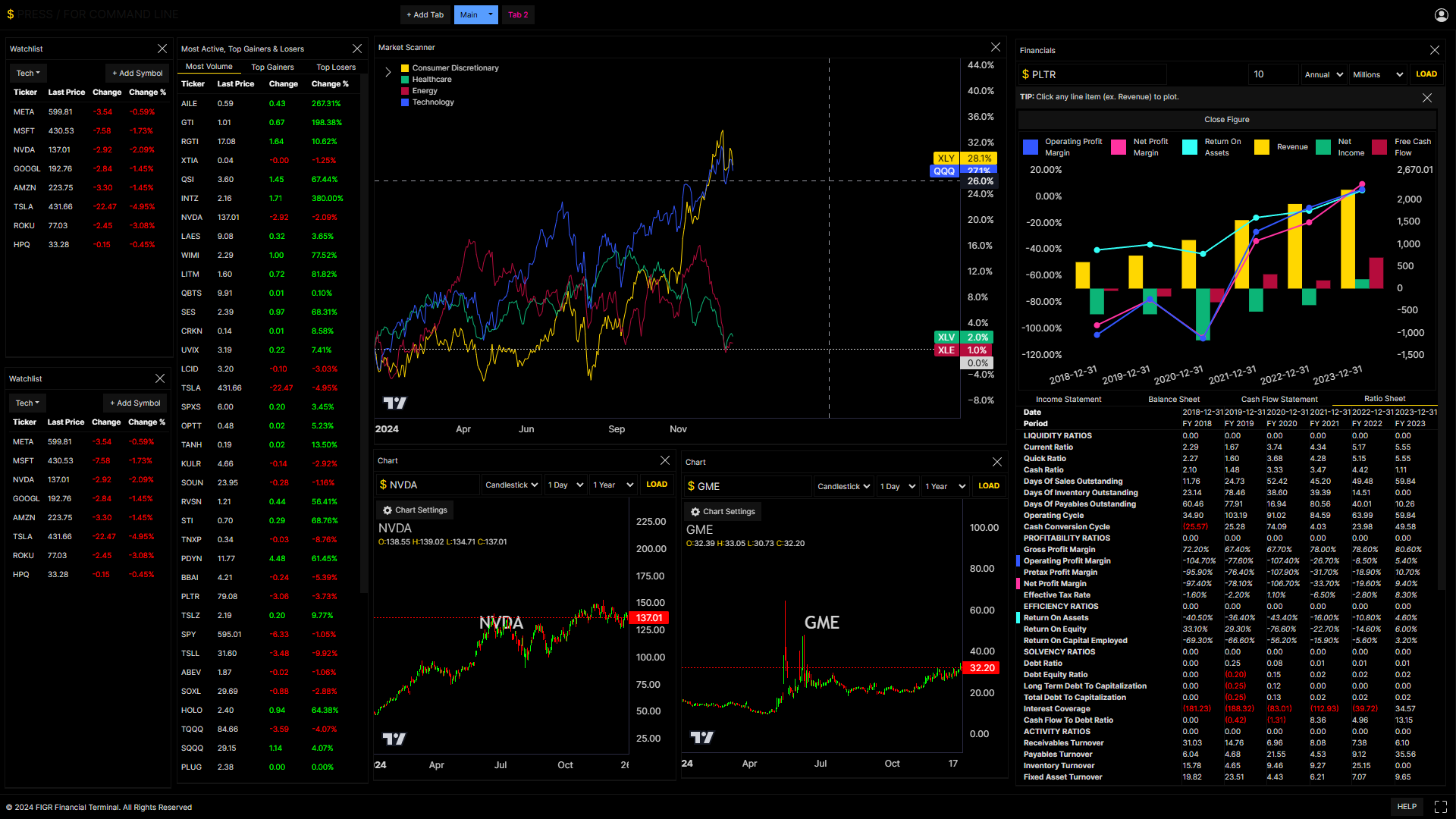Open Cash Flow Statement tab
1456x819 pixels.
(1279, 399)
